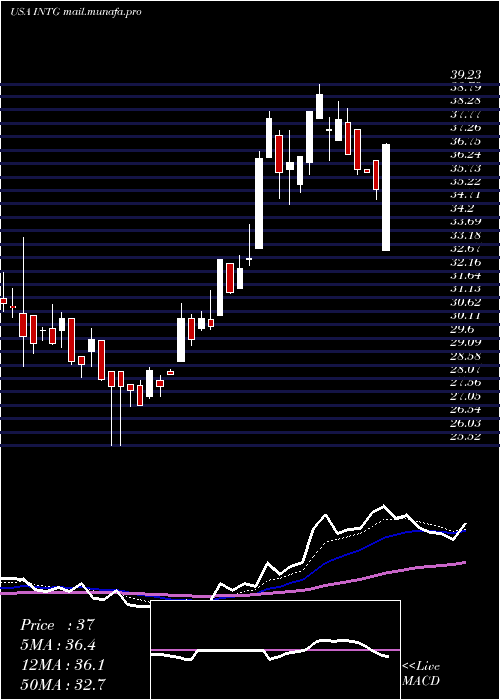Viewport: 500px width, 700px height.
Task: Click the '50MA : 32.7' readout
Action: click(x=62, y=684)
